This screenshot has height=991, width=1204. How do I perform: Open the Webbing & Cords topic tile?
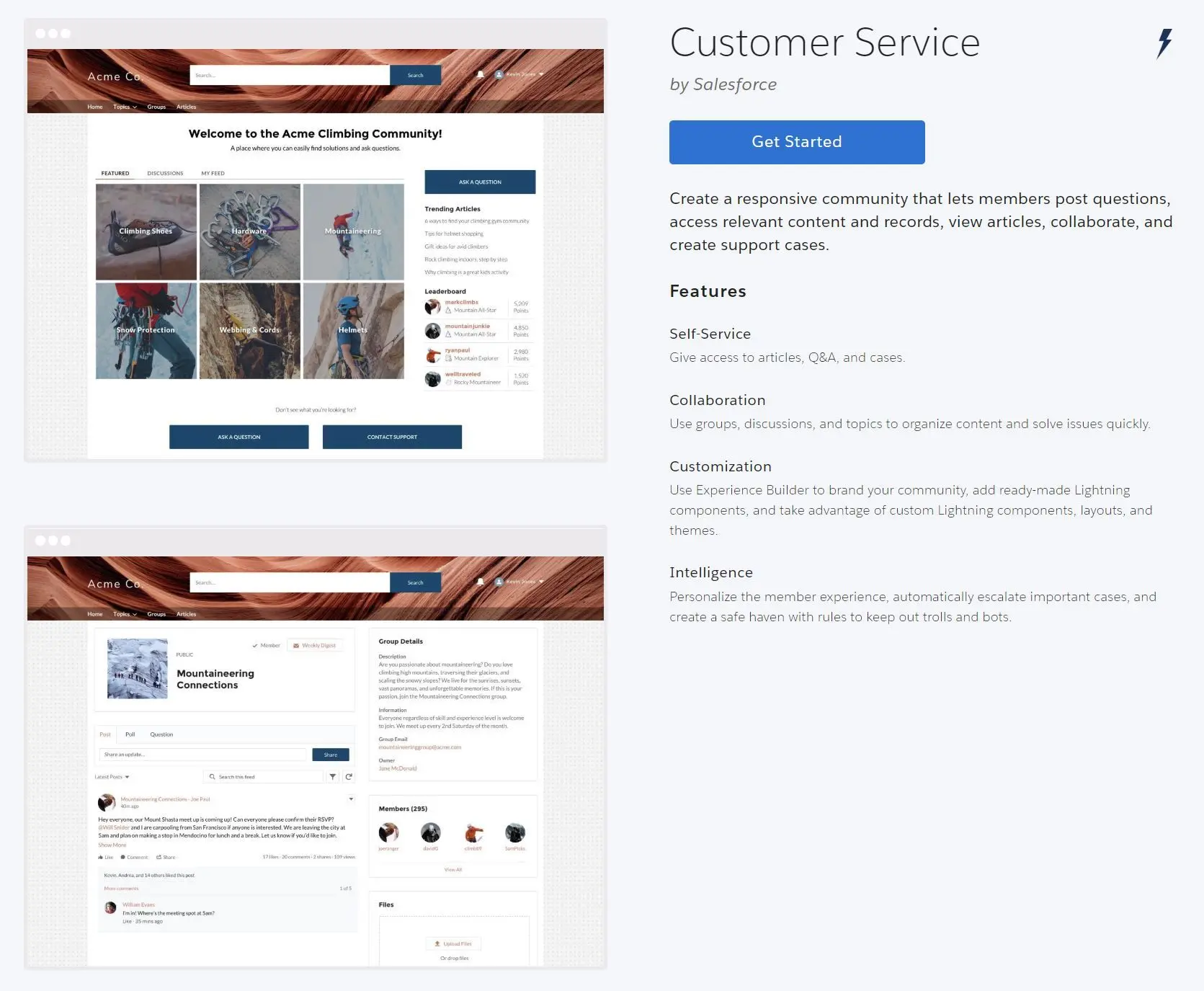click(250, 331)
